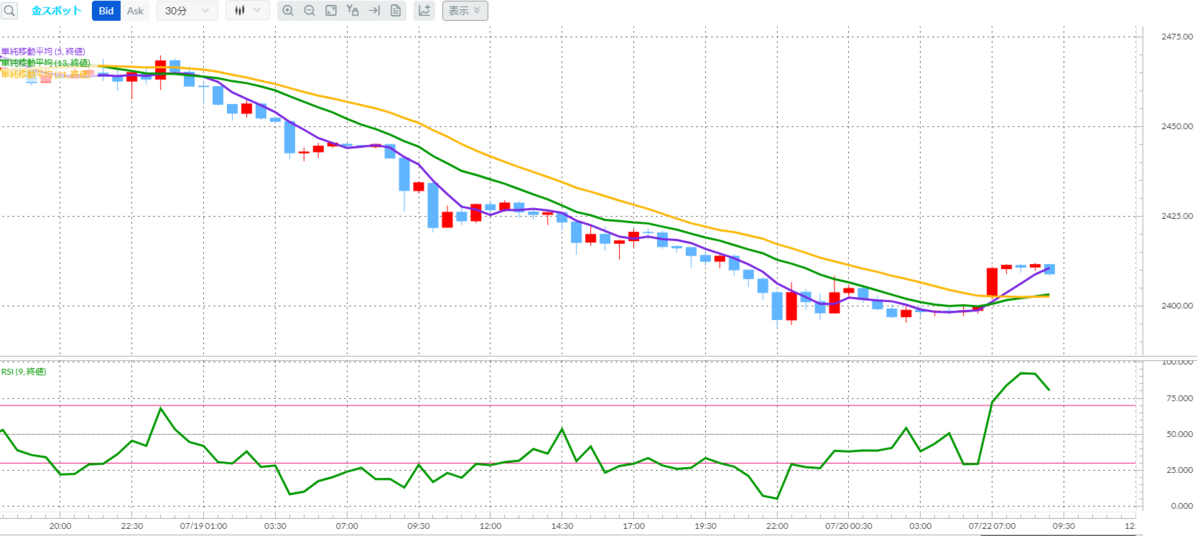Toggle fullscreen chart view icon
The height and width of the screenshot is (536, 1200).
(331, 11)
